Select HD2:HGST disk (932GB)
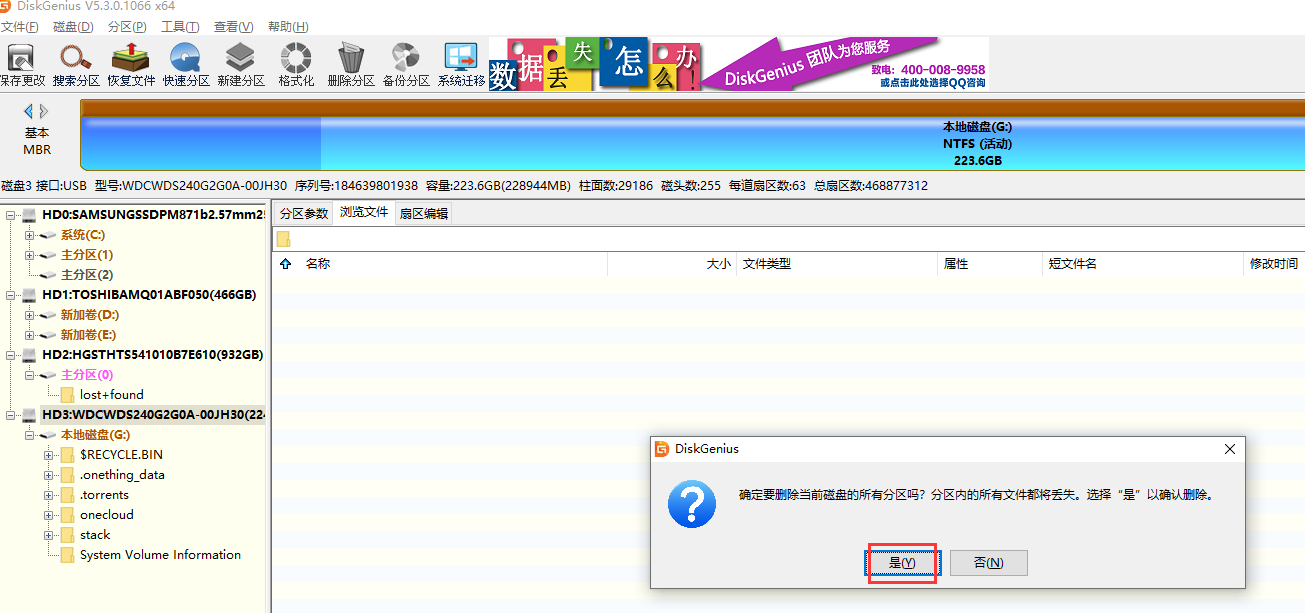Screen dimensions: 1305x613 click(x=152, y=355)
